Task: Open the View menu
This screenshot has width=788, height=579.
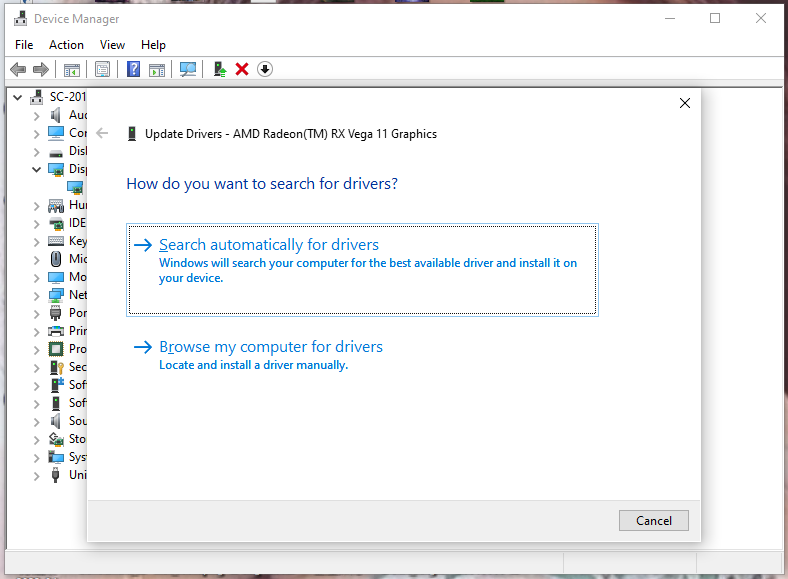Action: pyautogui.click(x=112, y=45)
